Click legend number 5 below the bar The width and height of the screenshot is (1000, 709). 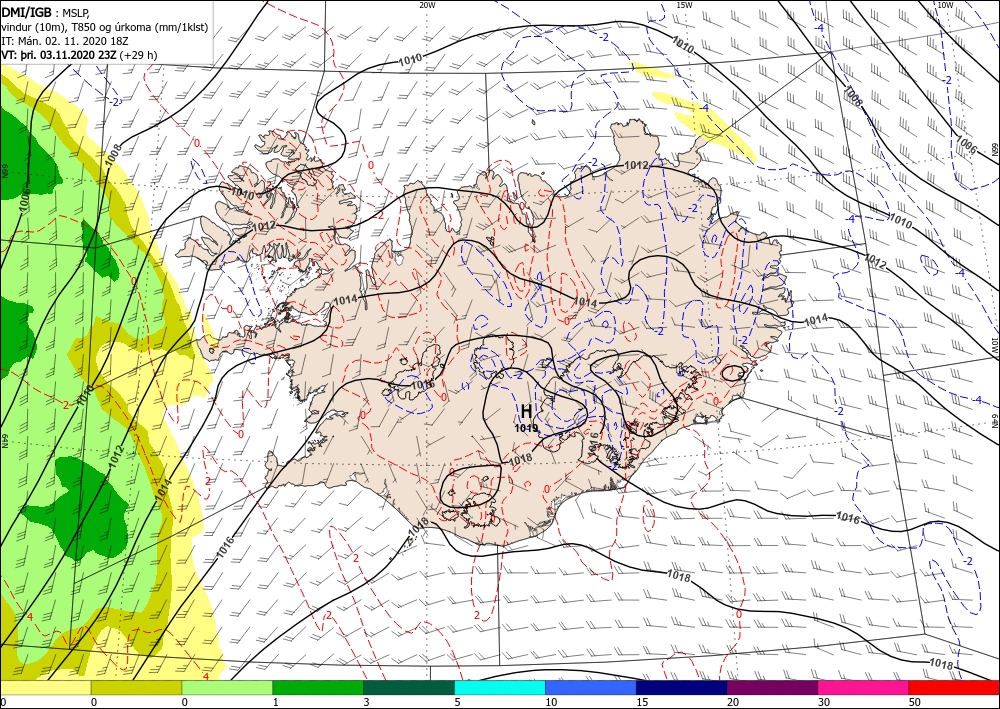point(457,702)
